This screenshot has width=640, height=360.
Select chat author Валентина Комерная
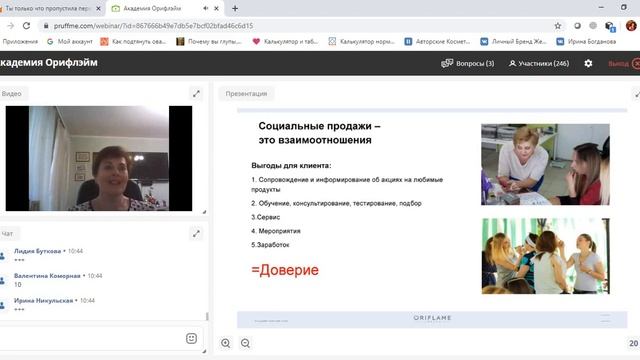tap(47, 276)
